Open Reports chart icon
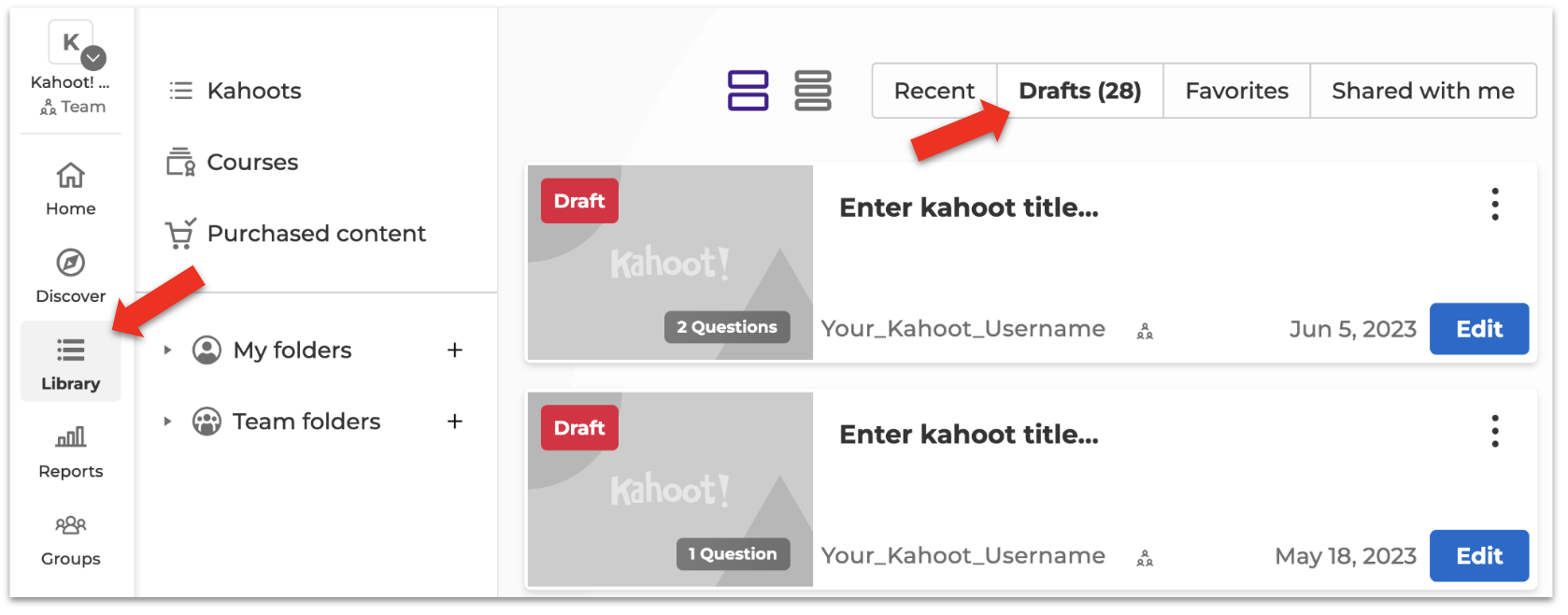The width and height of the screenshot is (1568, 615). pos(71,436)
